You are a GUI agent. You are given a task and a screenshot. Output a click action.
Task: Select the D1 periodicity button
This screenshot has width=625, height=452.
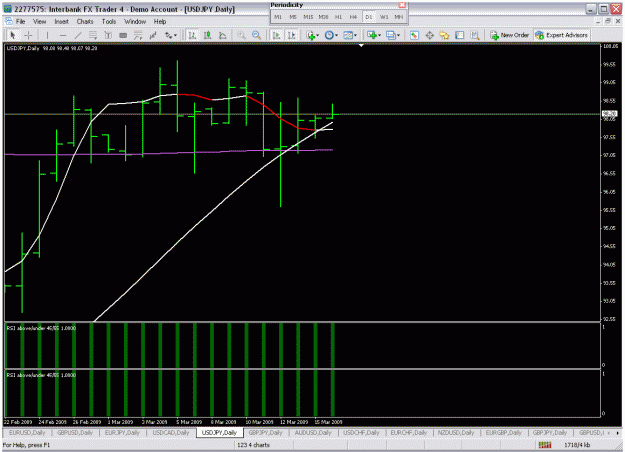pyautogui.click(x=369, y=17)
